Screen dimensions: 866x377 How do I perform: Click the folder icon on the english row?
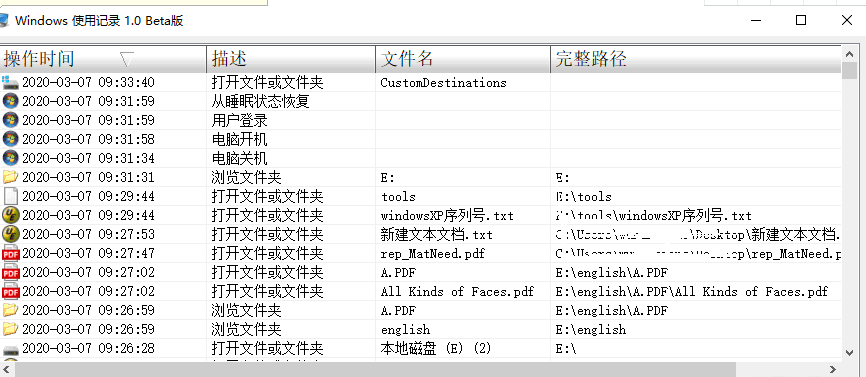[10, 329]
